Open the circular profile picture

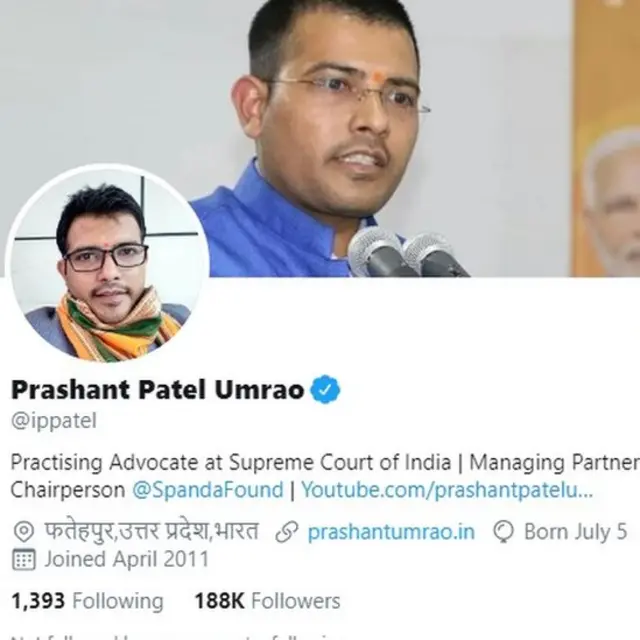[x=107, y=263]
